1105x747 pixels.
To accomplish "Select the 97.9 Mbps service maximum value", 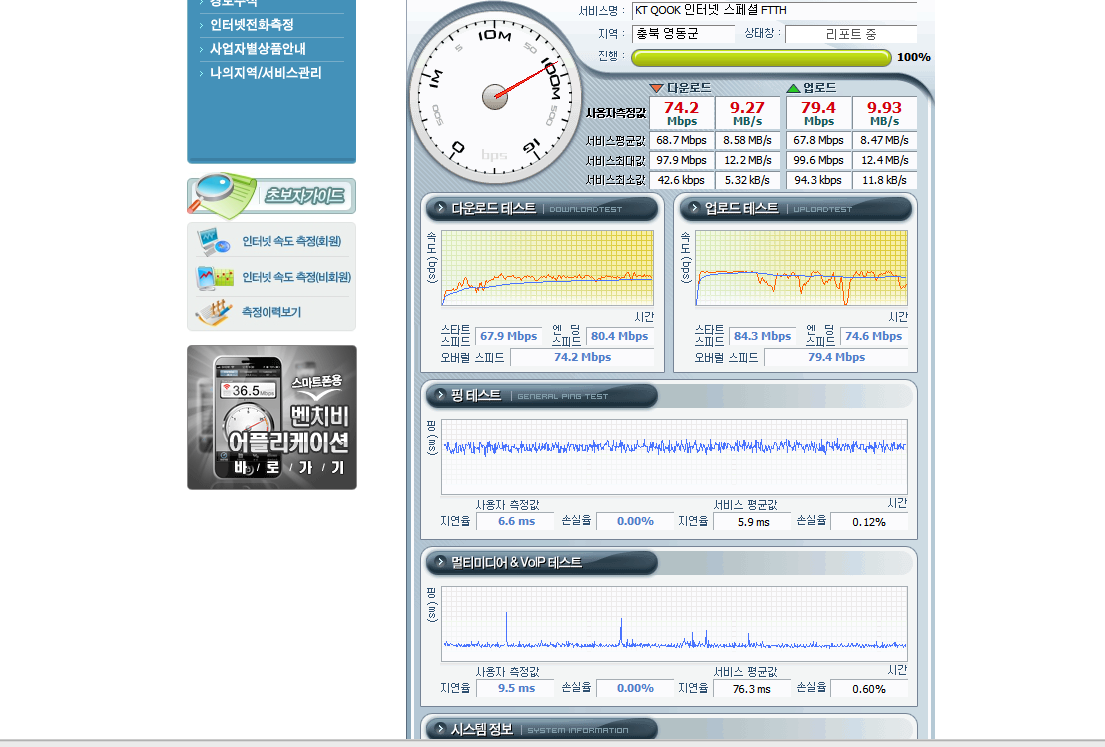I will click(x=681, y=160).
